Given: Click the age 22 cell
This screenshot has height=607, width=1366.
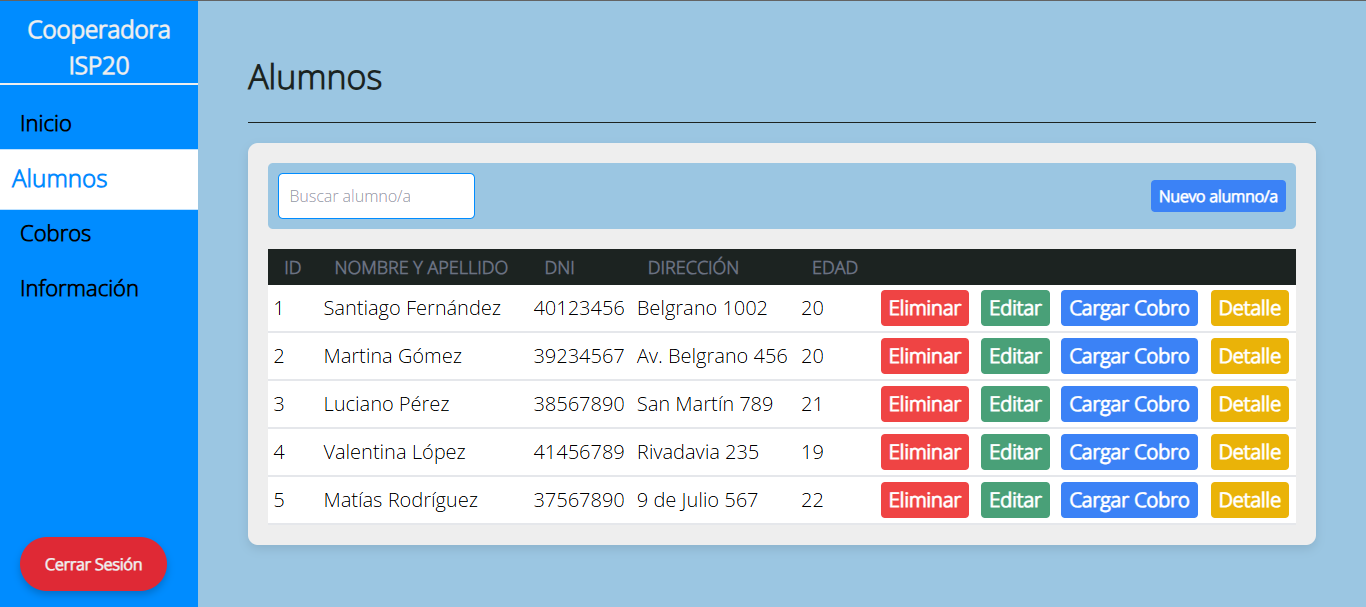Looking at the screenshot, I should [x=812, y=500].
